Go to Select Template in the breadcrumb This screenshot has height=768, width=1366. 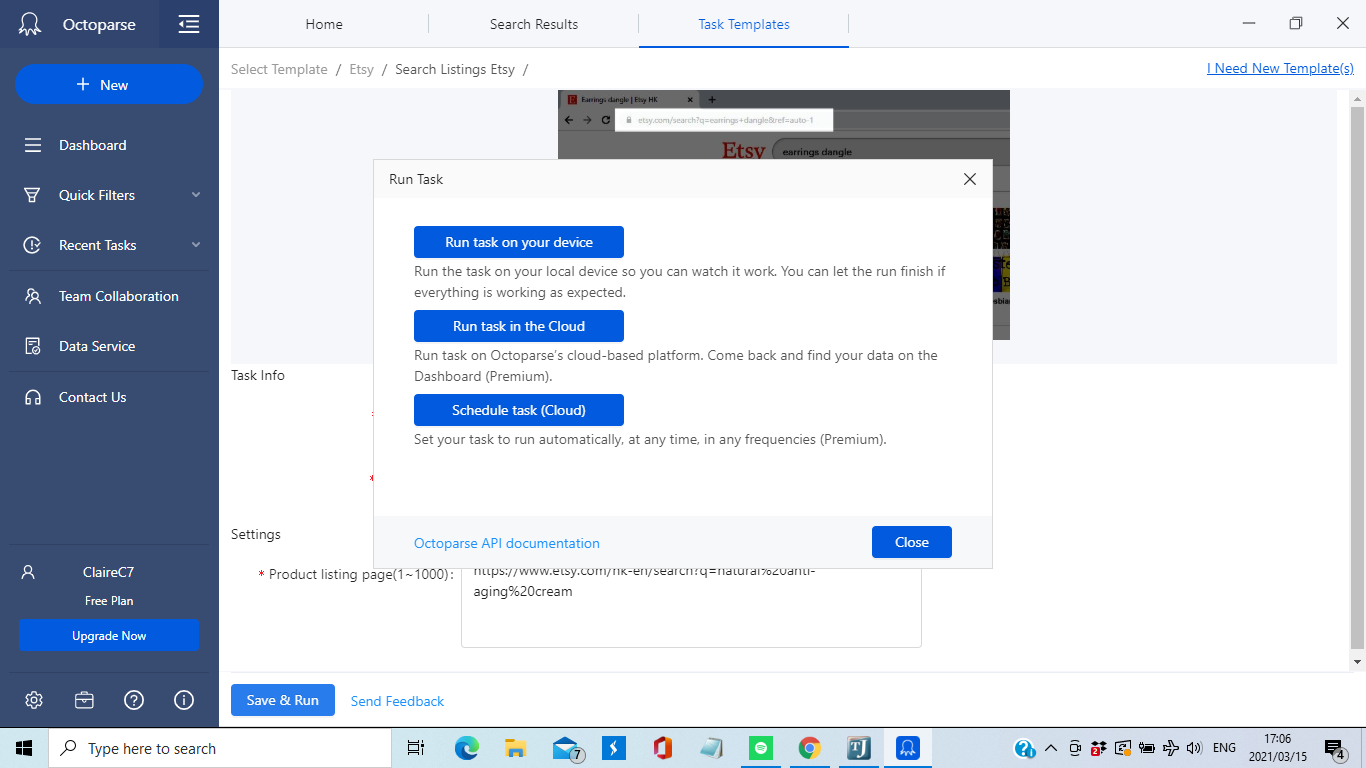(x=279, y=69)
